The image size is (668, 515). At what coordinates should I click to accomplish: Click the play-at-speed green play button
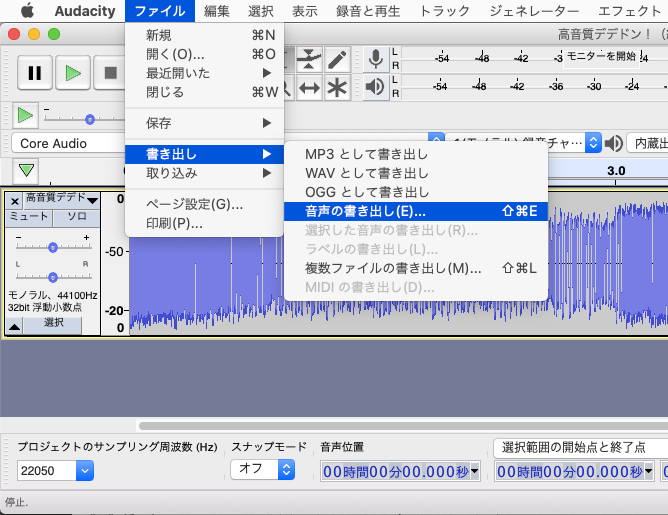click(25, 115)
